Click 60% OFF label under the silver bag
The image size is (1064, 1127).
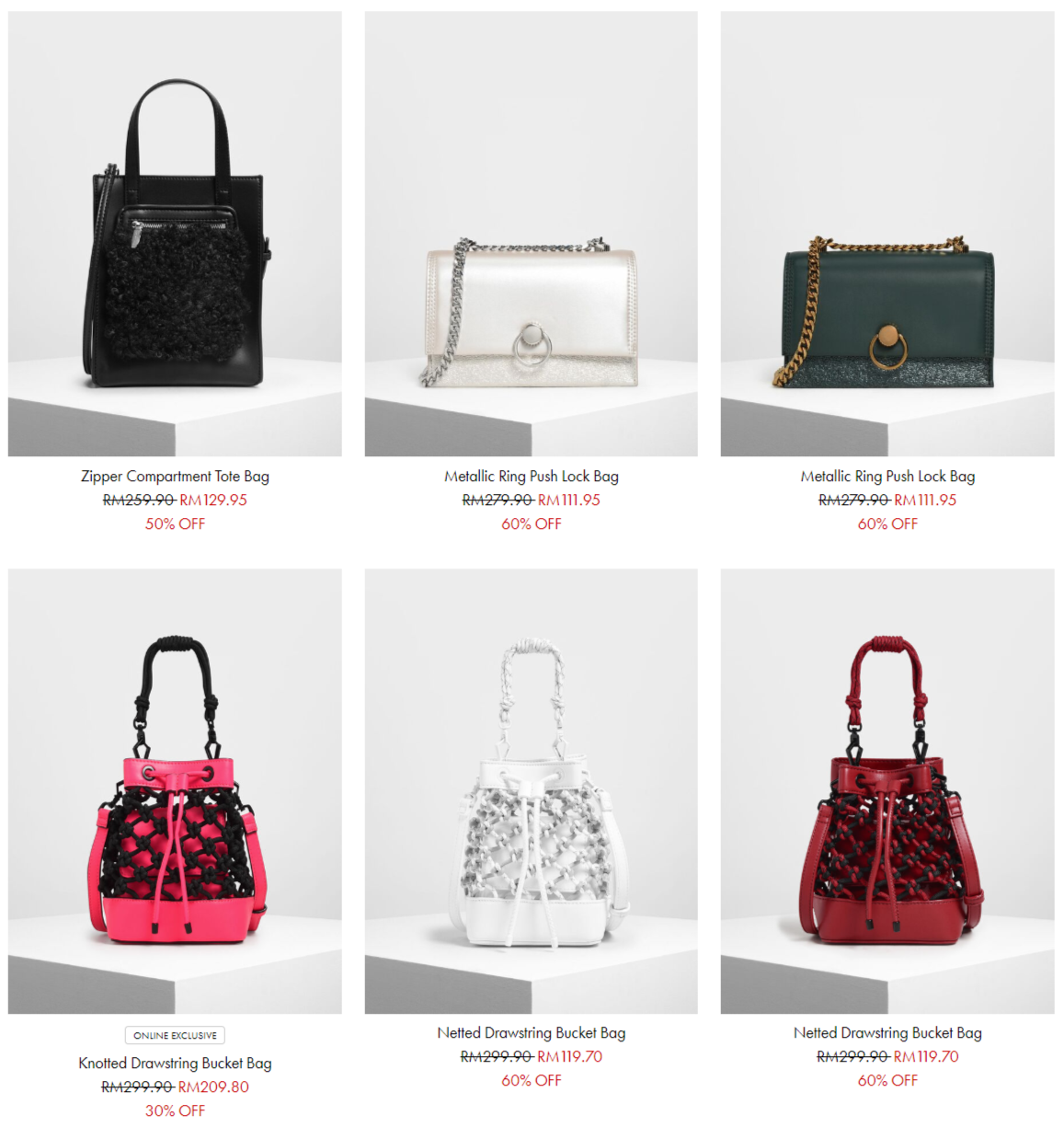531,524
